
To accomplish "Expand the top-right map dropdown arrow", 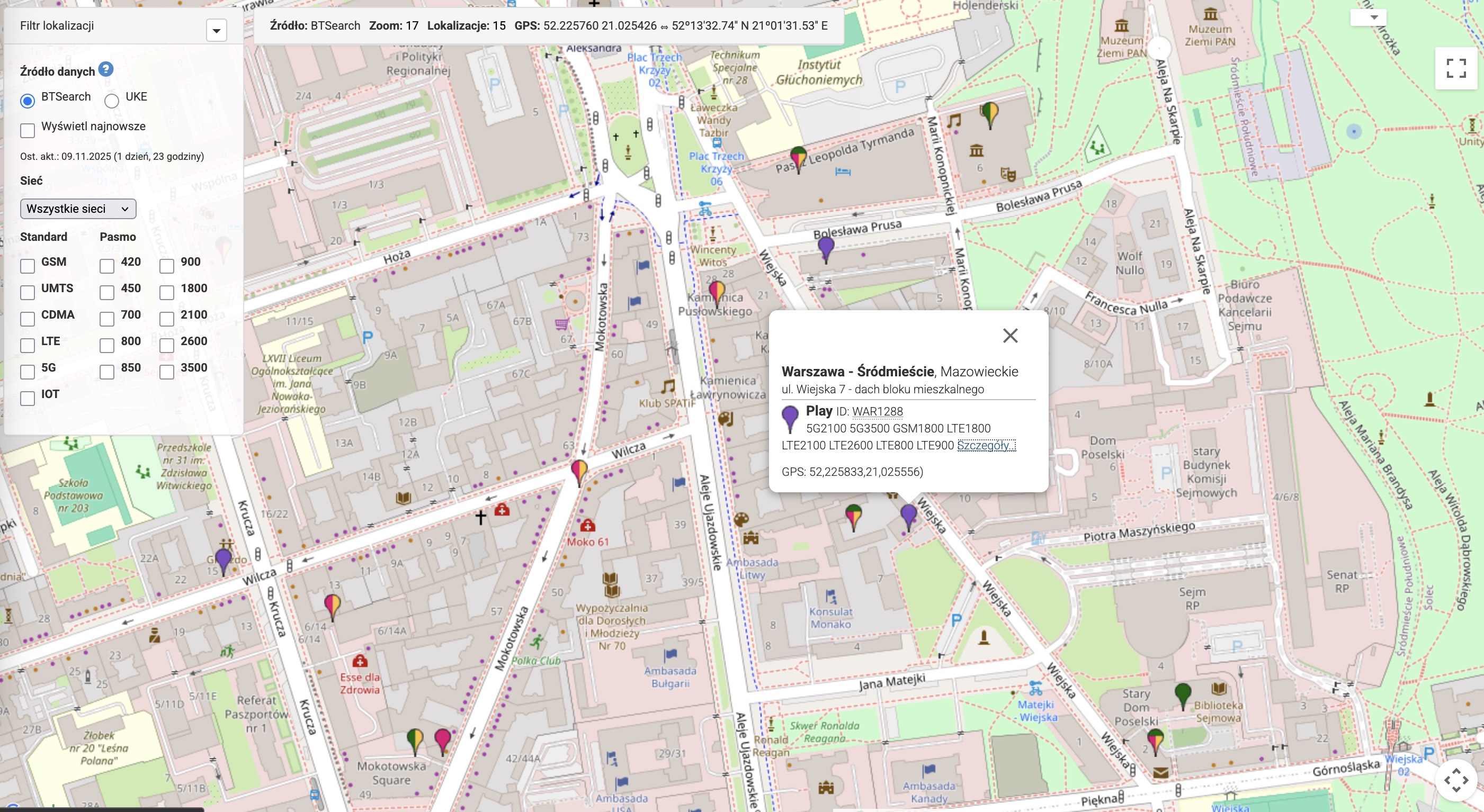I will pos(1374,17).
